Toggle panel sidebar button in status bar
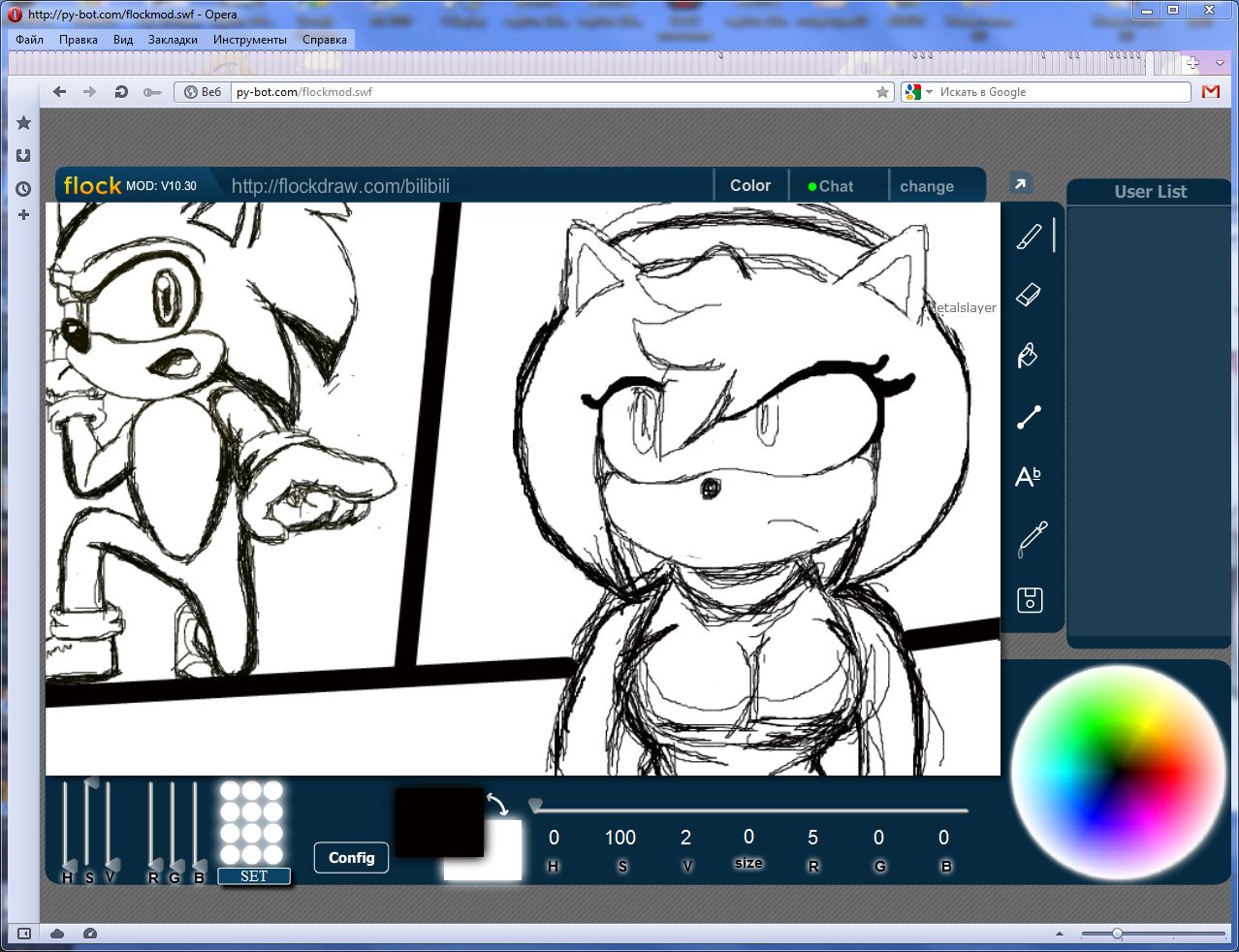The height and width of the screenshot is (952, 1239). click(25, 934)
